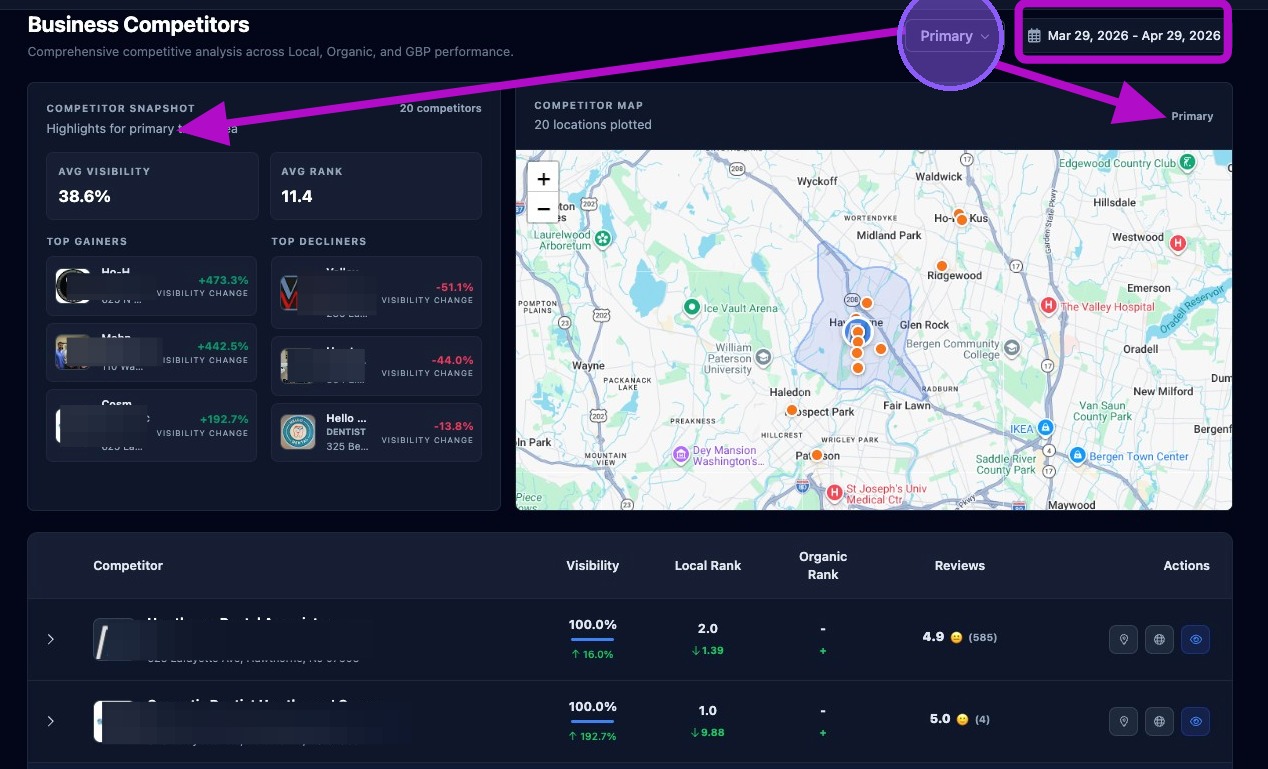Click orange competitor dot near Prospect Park

pyautogui.click(x=792, y=410)
